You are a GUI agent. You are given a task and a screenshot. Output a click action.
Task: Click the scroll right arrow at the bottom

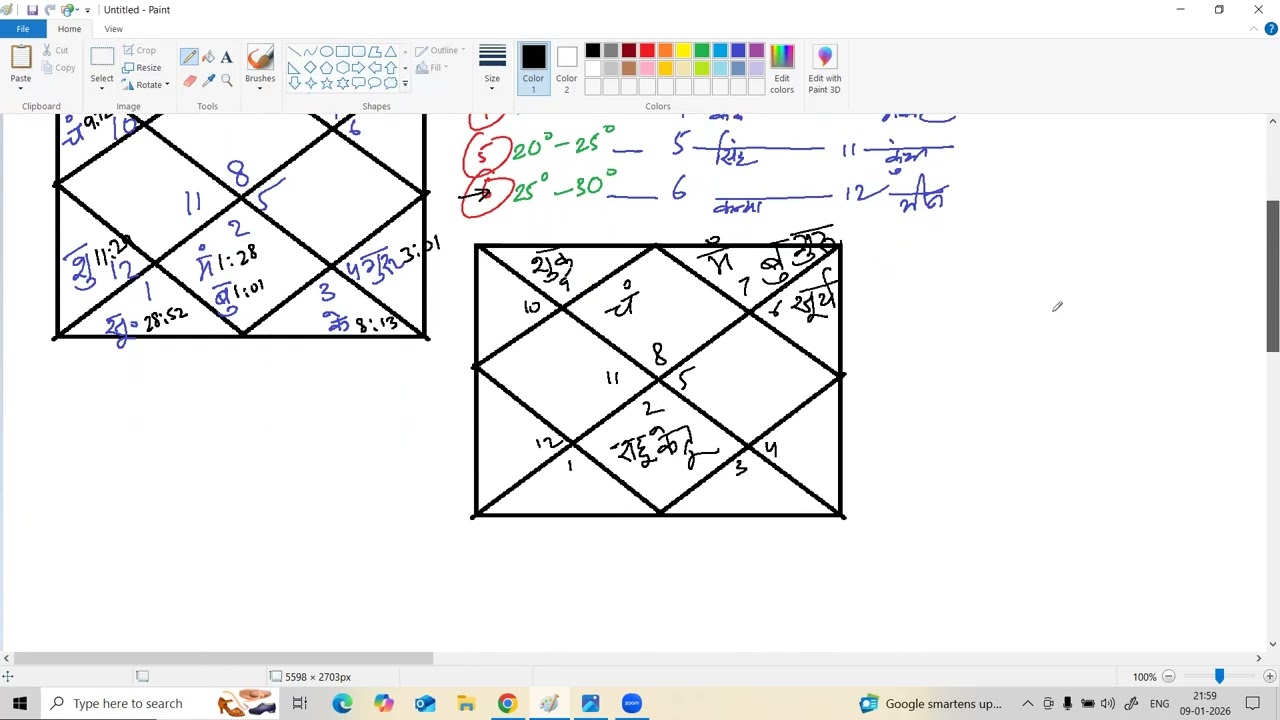click(1259, 658)
